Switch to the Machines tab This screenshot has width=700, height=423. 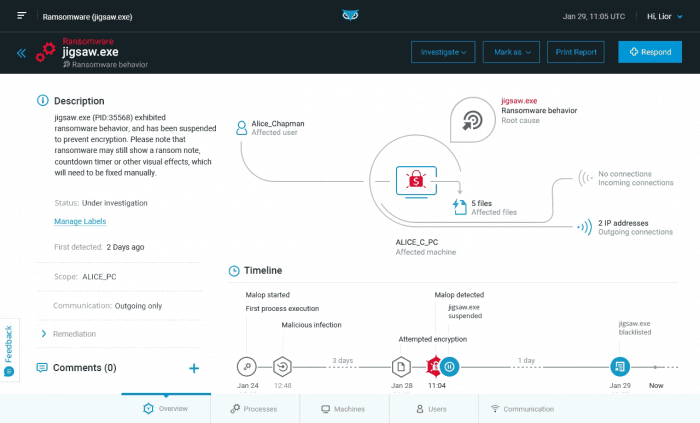343,409
